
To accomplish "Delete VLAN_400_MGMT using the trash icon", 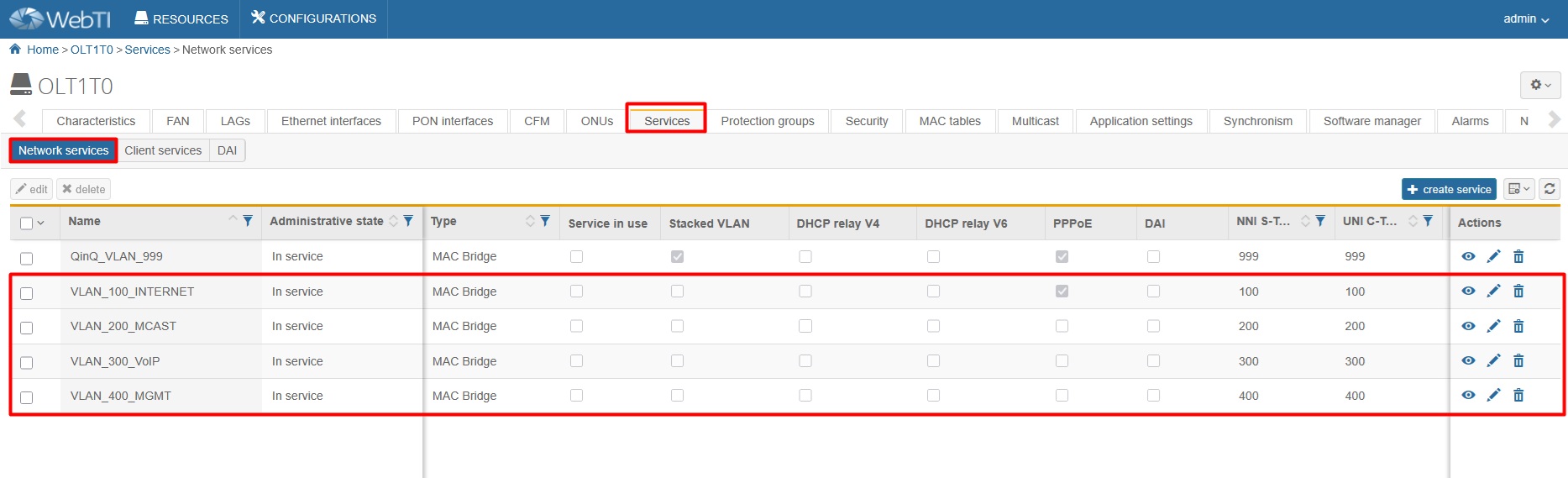I will (1518, 395).
